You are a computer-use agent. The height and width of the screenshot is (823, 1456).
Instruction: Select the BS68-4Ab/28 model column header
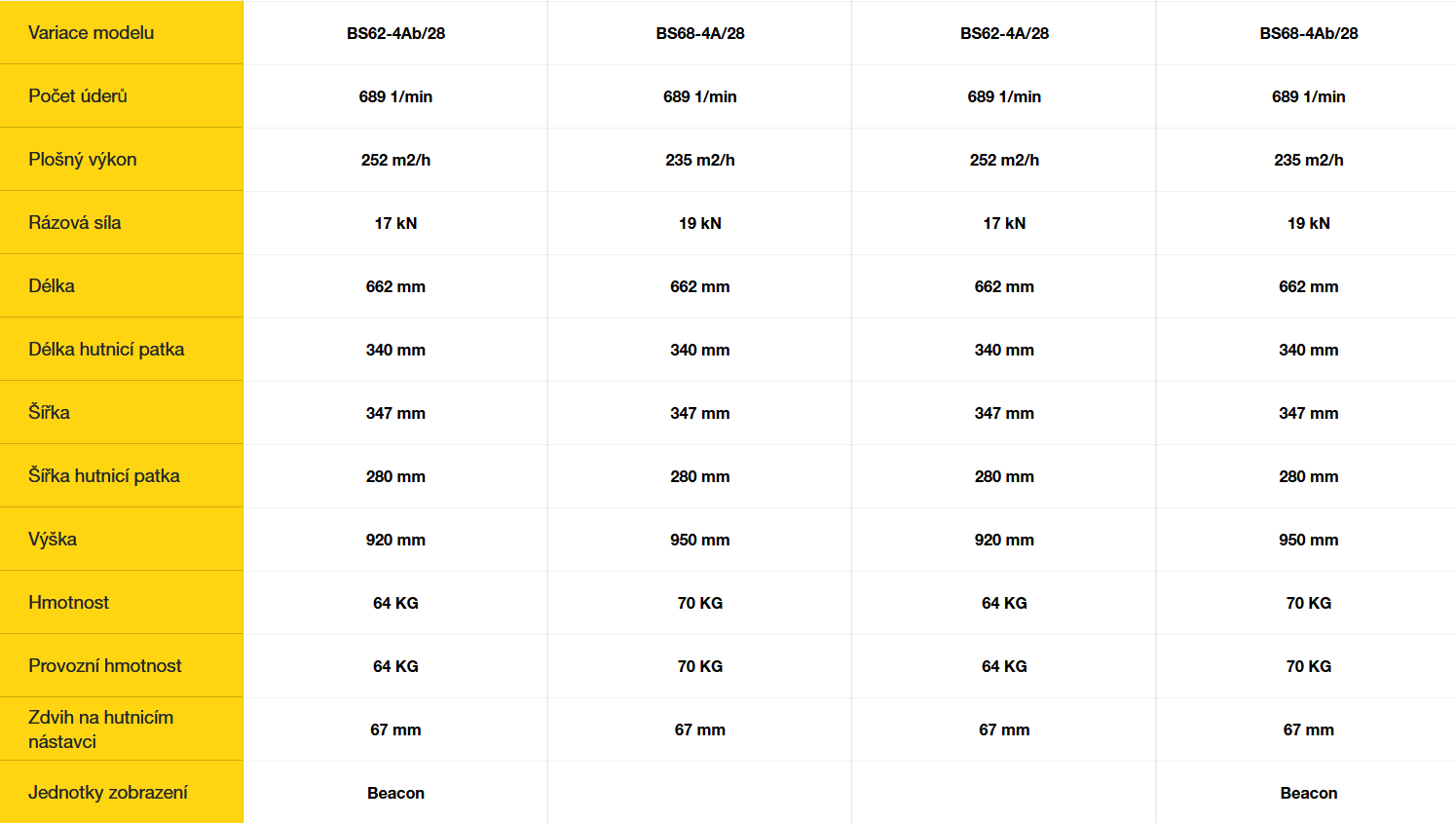click(1309, 33)
